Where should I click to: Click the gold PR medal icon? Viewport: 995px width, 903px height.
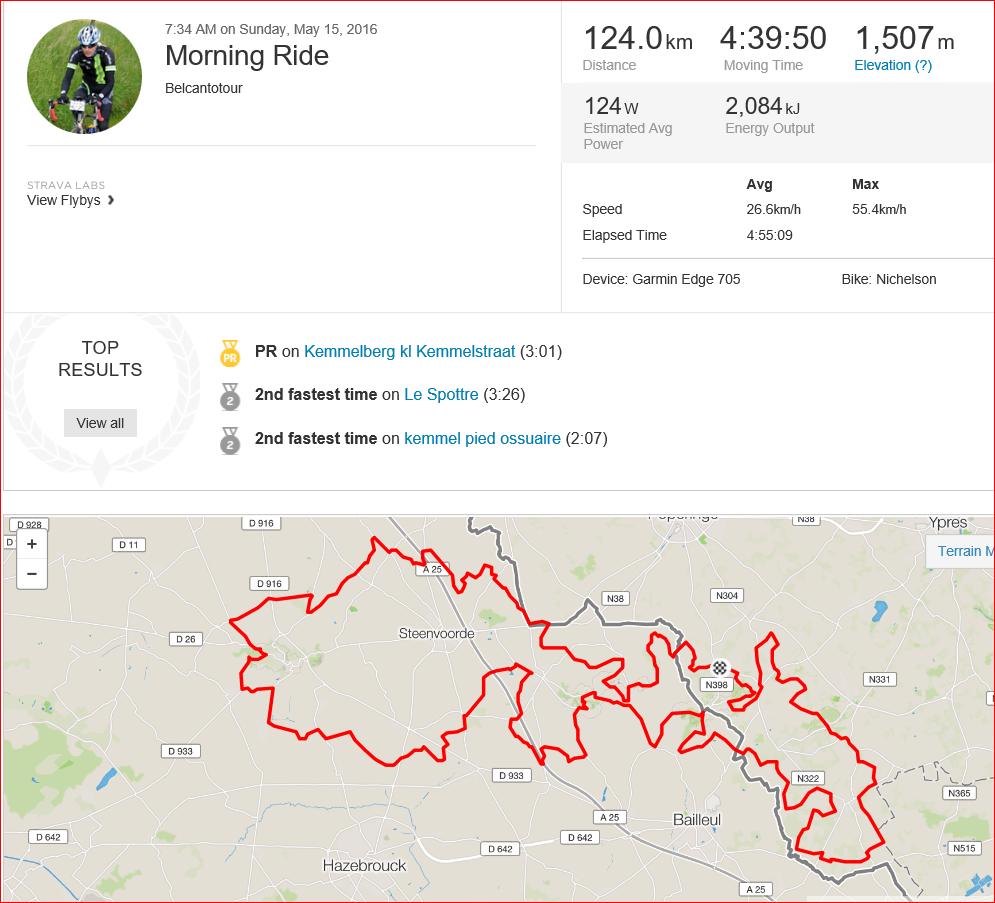click(230, 353)
